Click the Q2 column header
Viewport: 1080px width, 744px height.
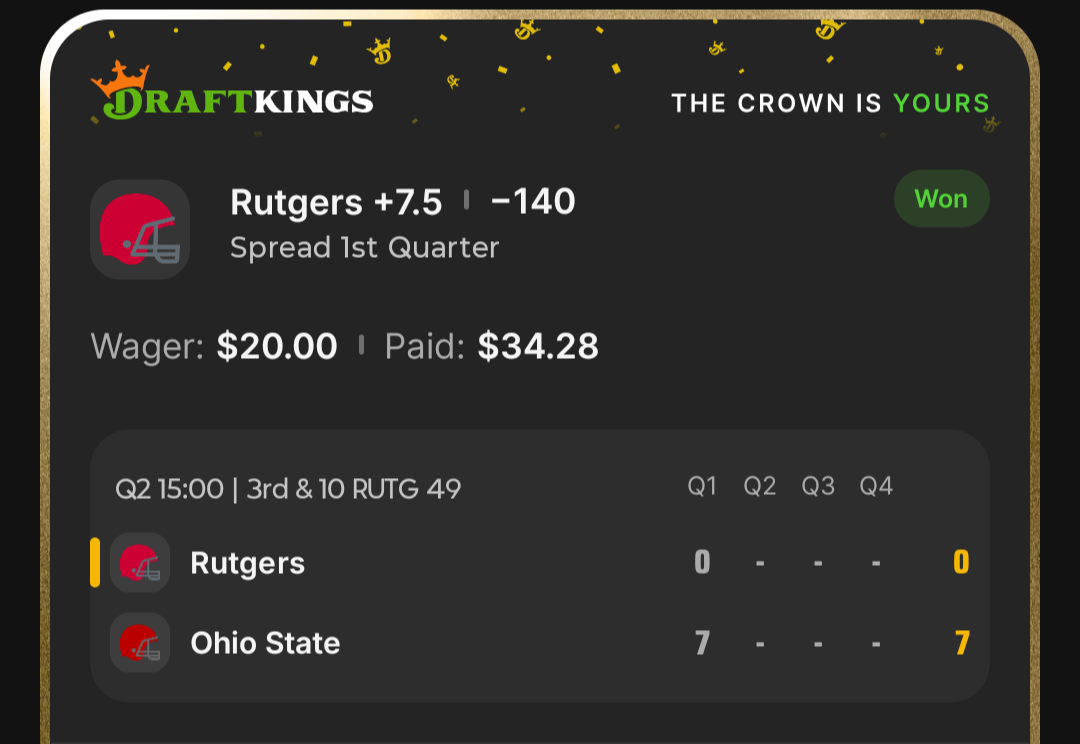(760, 487)
